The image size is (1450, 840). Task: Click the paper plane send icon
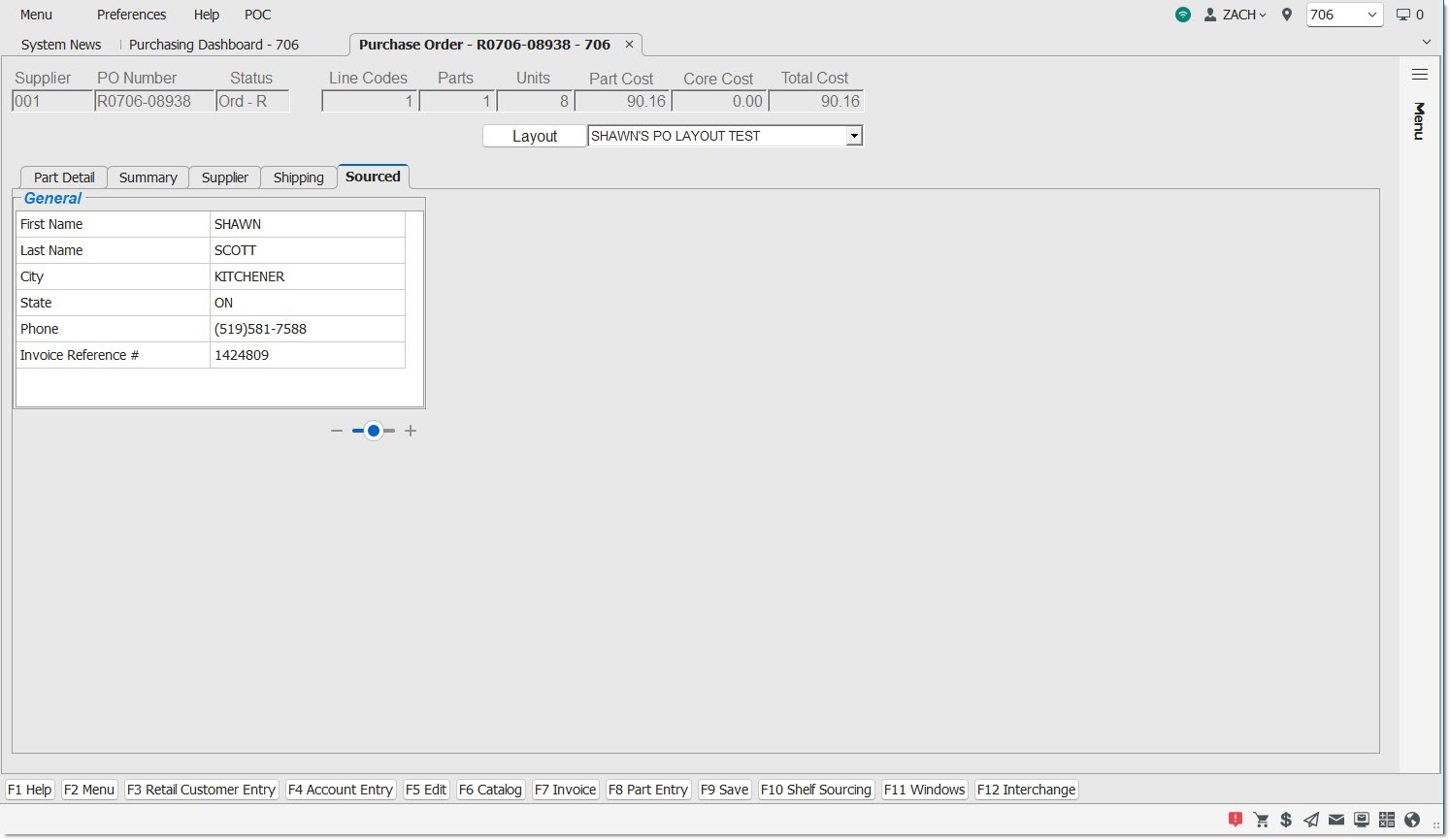tap(1311, 820)
